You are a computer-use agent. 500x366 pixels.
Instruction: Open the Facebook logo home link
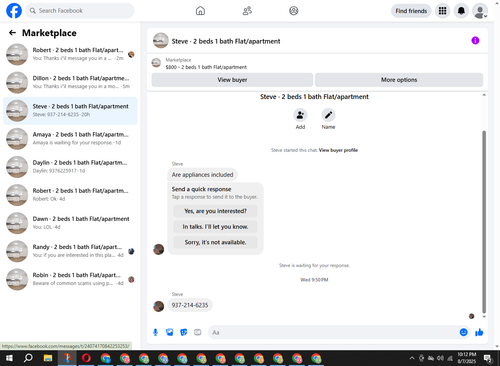point(14,11)
